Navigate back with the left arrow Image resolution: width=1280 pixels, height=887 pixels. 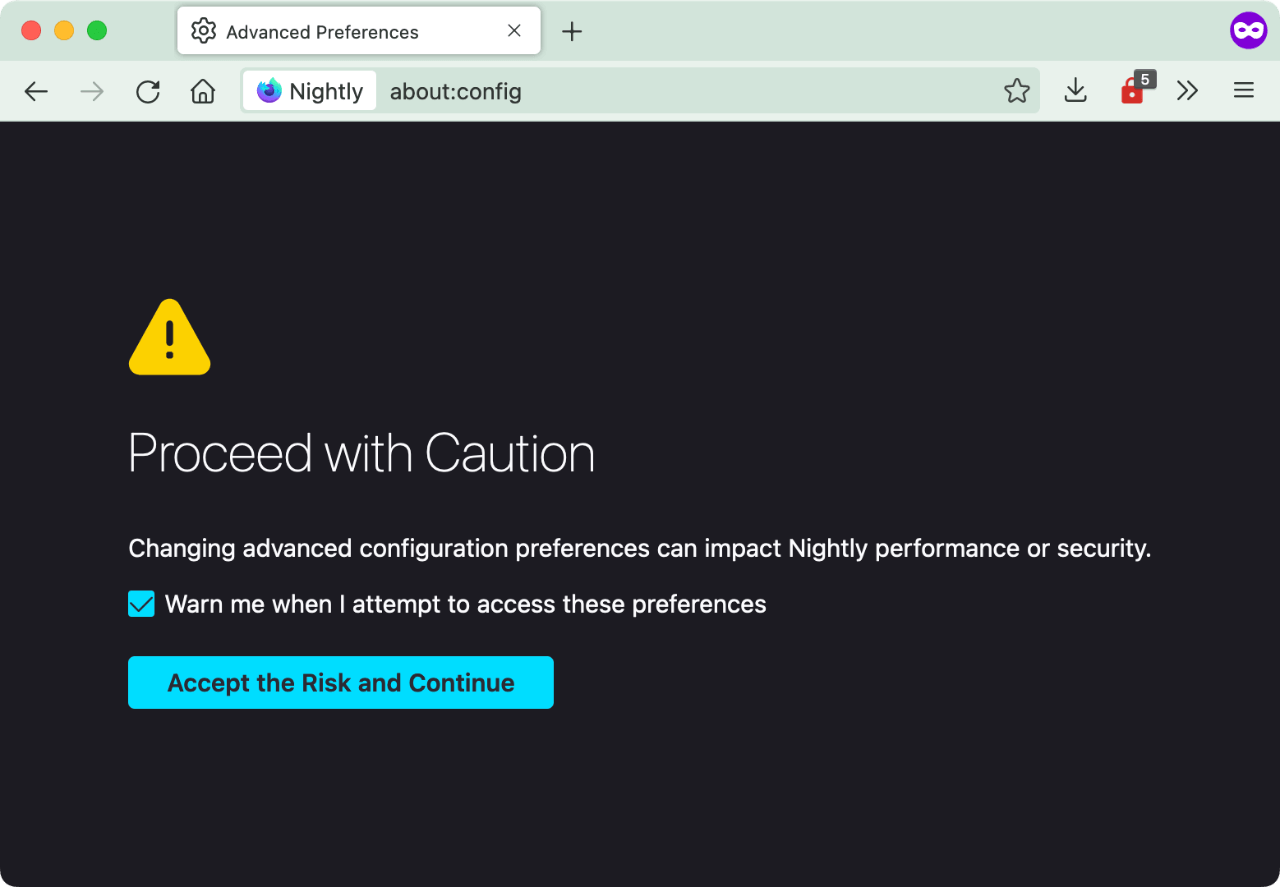point(36,91)
